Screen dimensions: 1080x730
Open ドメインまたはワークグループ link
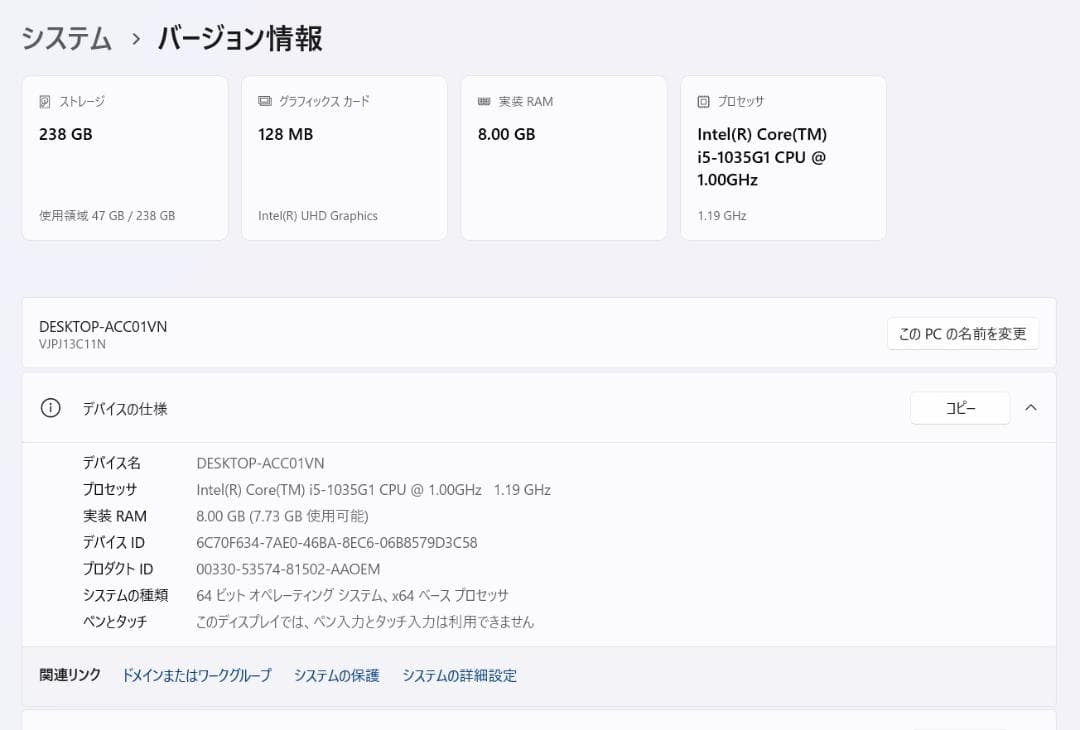tap(195, 675)
